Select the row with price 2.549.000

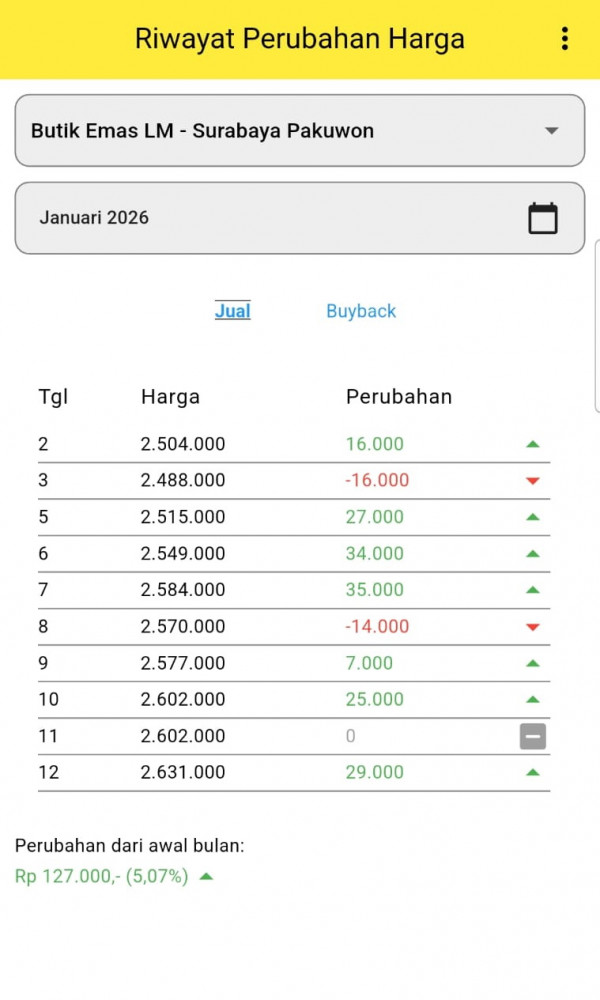coord(183,554)
